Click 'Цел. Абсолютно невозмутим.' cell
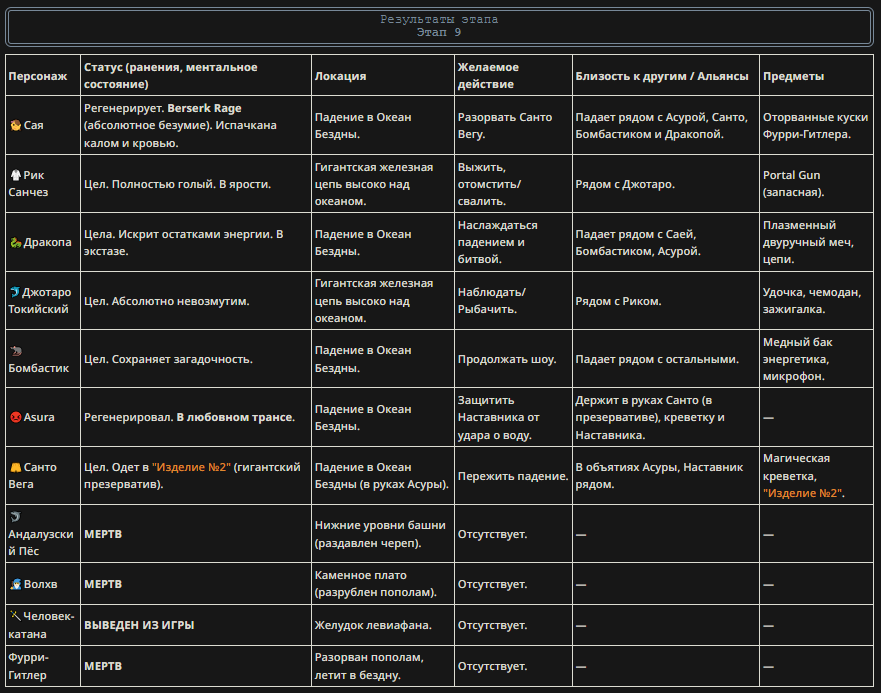The height and width of the screenshot is (693, 881). [196, 301]
